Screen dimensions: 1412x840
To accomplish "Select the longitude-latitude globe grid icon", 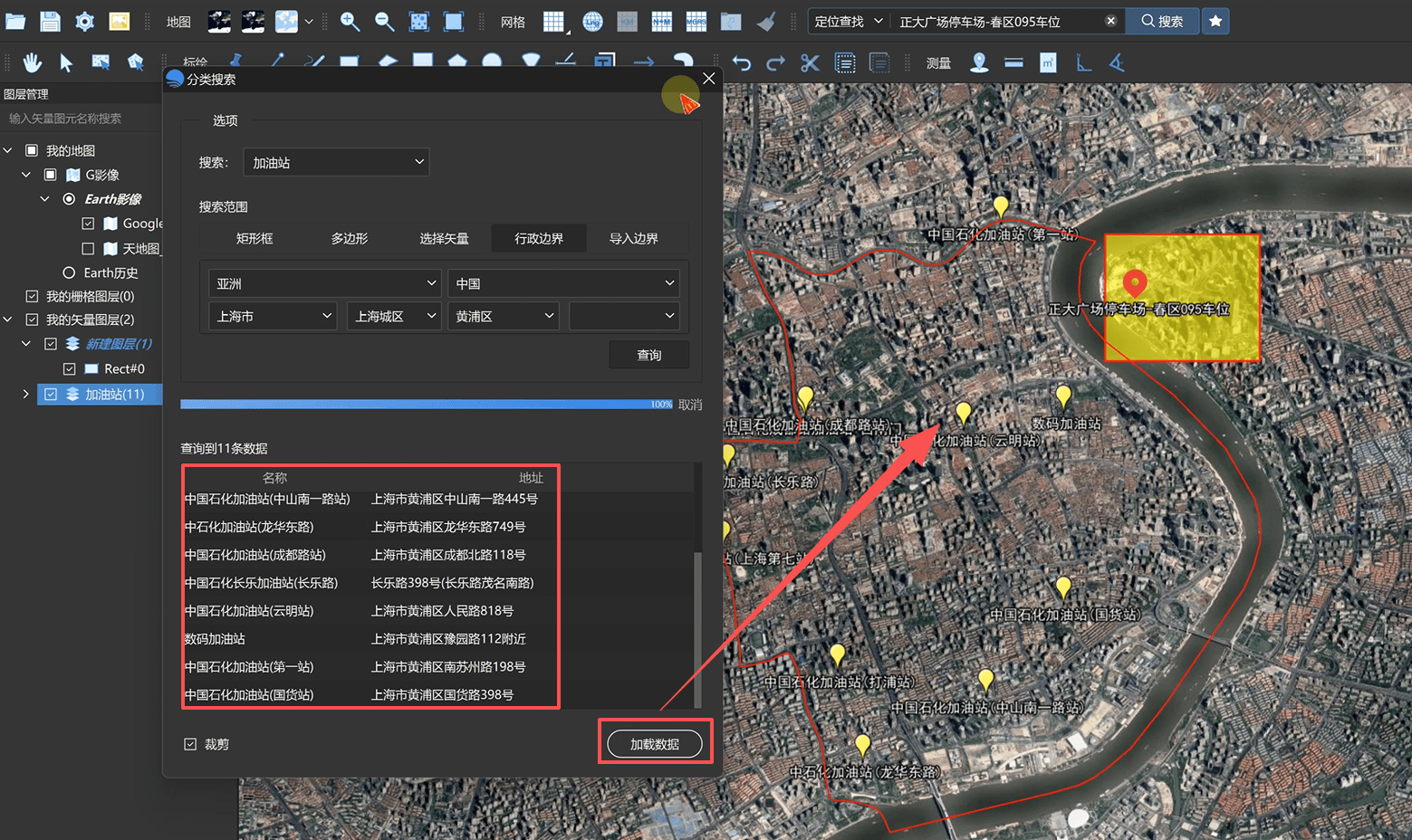I will click(x=592, y=22).
